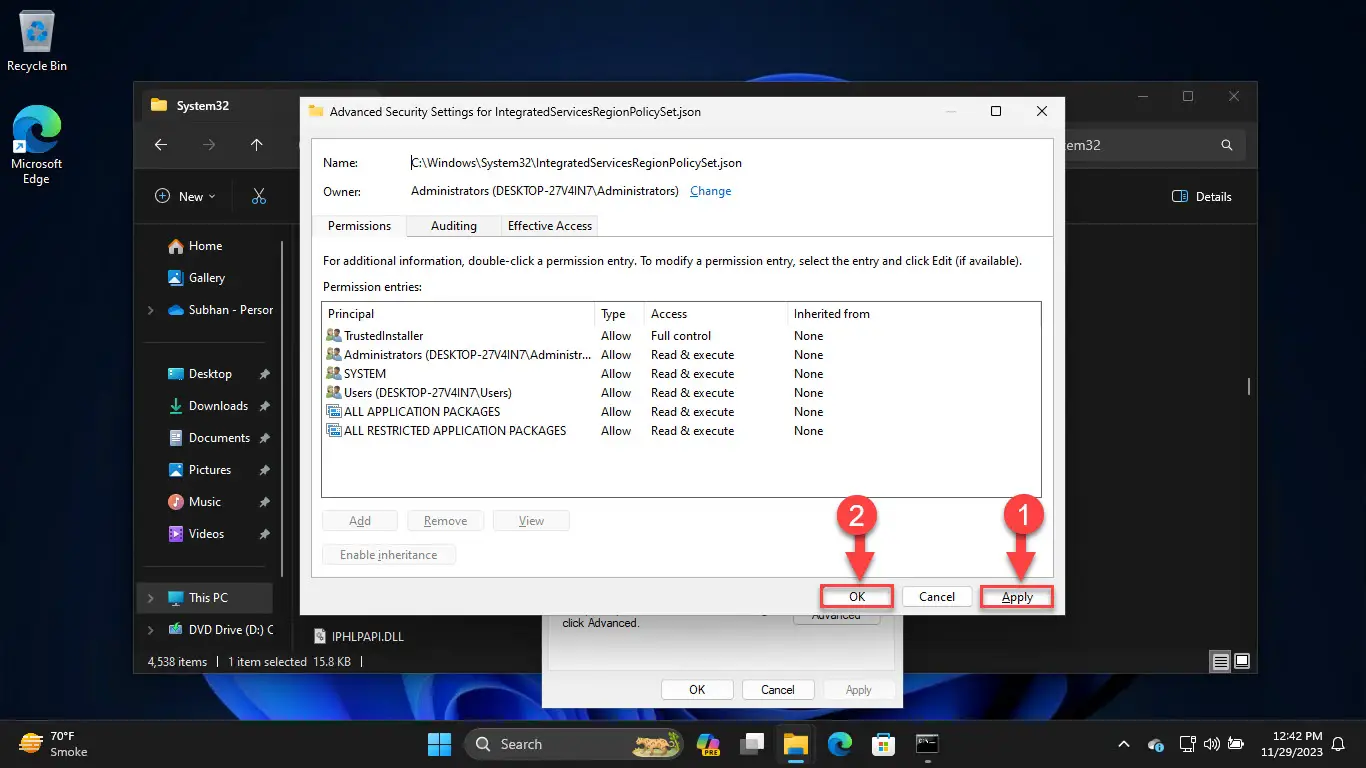Click the Name path field in the dialog
Viewport: 1366px width, 768px height.
point(577,162)
